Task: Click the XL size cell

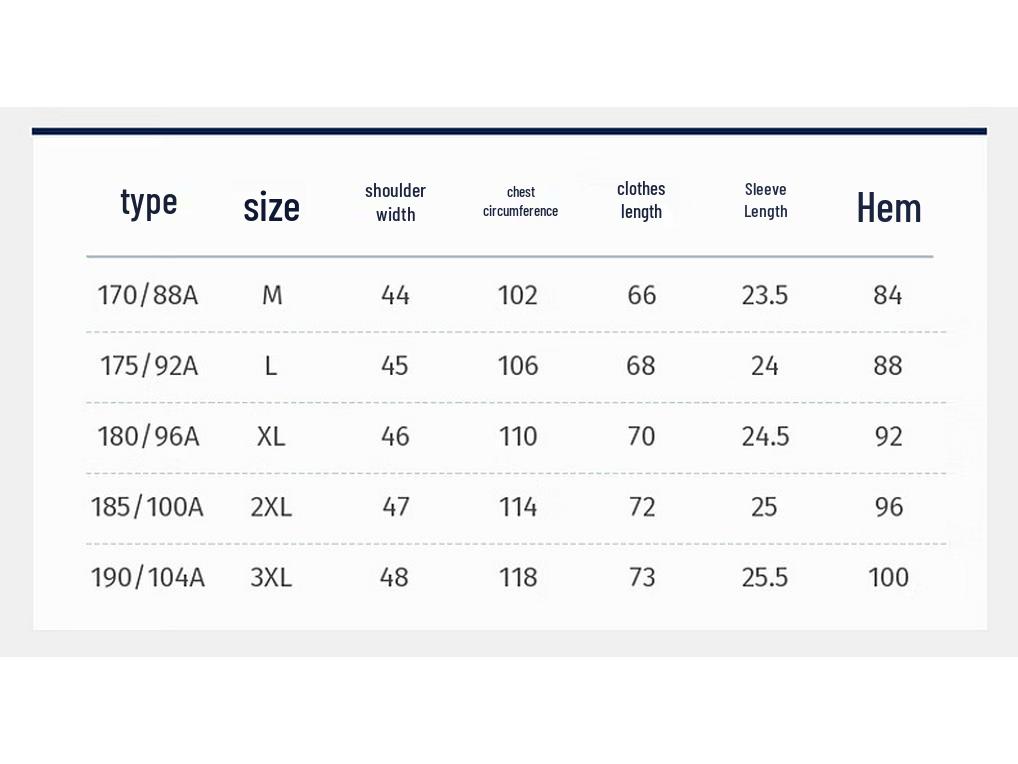Action: click(x=271, y=436)
